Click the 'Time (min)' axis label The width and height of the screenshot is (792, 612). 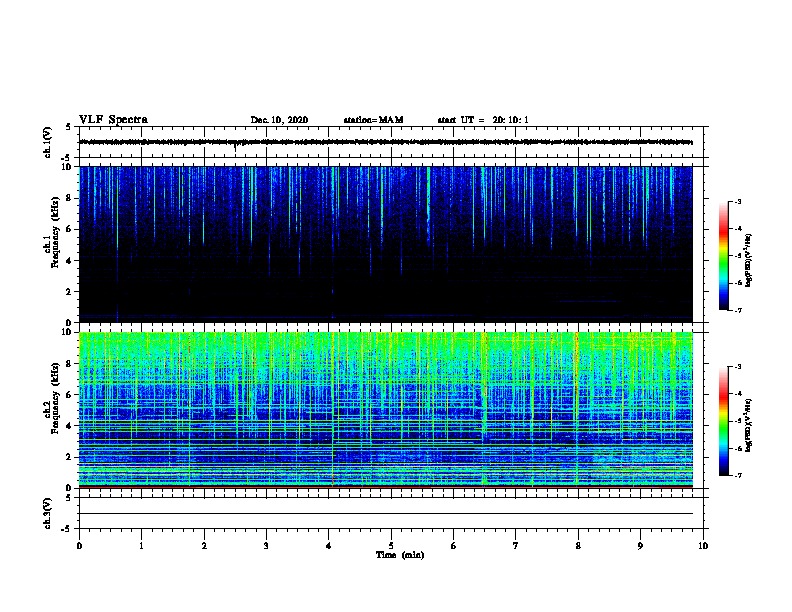click(400, 555)
